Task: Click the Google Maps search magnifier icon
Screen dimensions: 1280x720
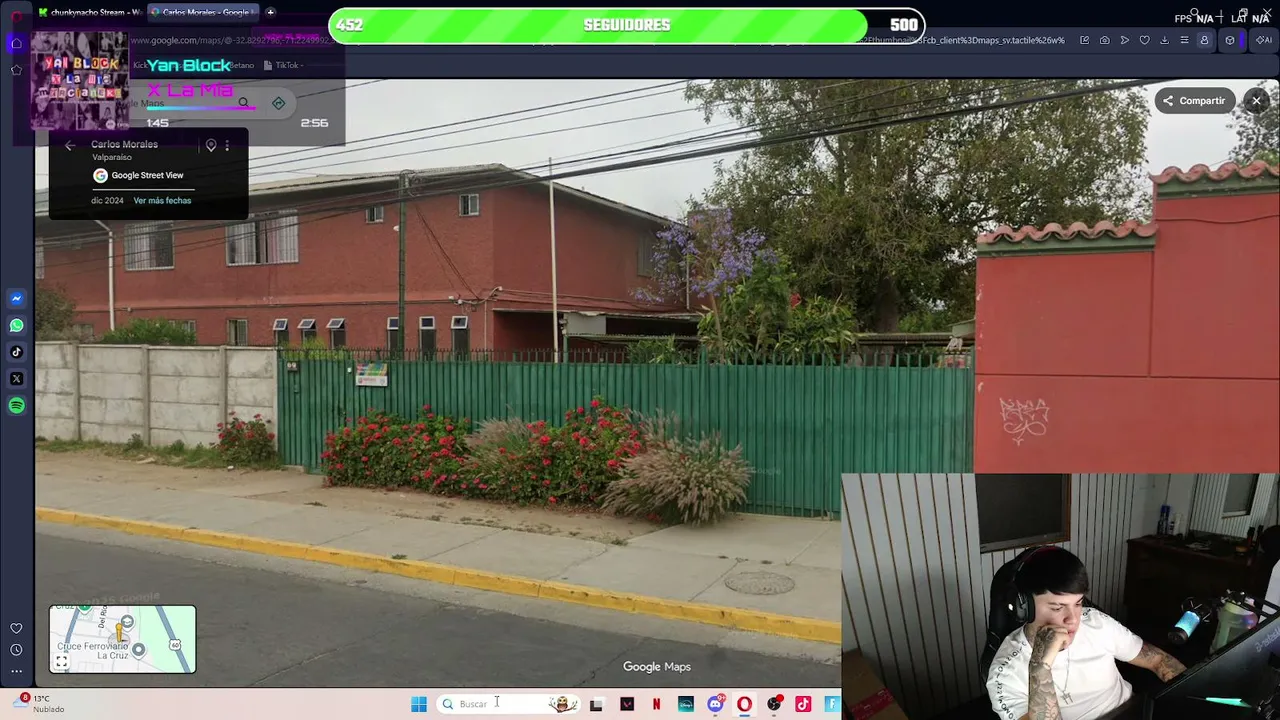Action: 243,102
